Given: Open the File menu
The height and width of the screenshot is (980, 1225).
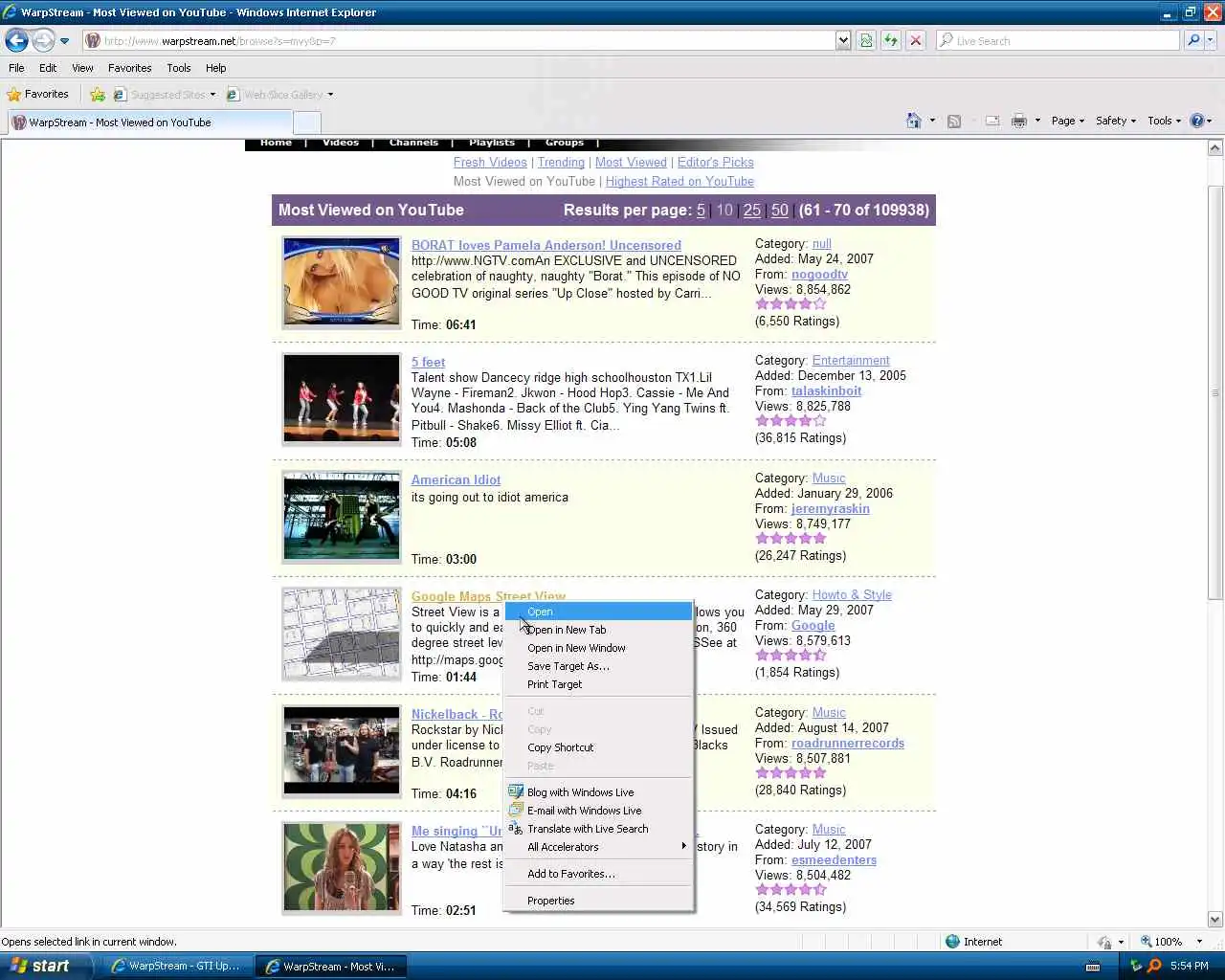Looking at the screenshot, I should point(16,68).
